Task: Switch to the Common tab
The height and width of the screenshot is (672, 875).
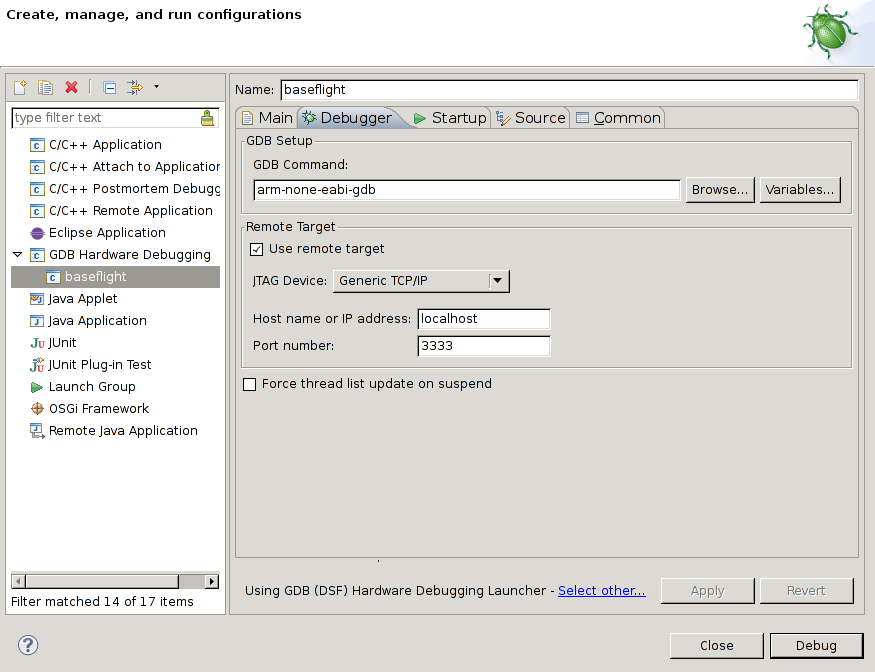Action: pyautogui.click(x=618, y=118)
